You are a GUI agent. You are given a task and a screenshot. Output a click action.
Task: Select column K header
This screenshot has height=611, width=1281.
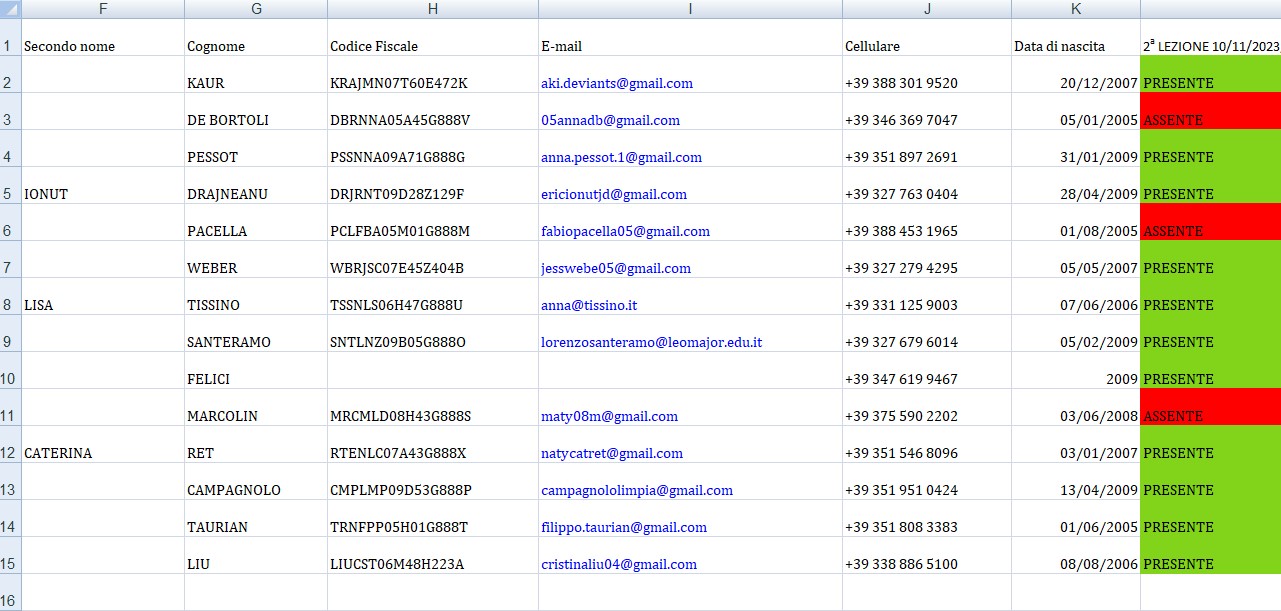(x=1076, y=9)
